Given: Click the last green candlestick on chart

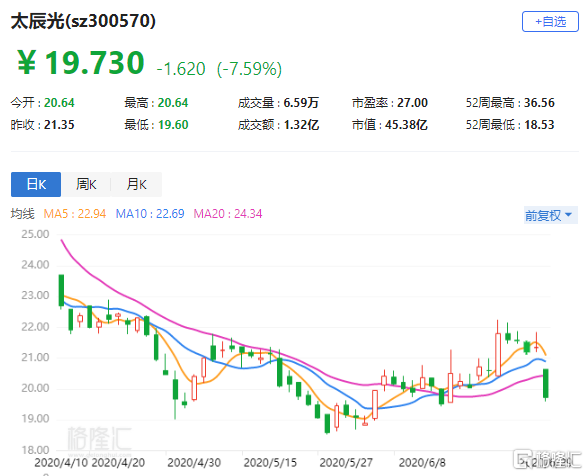Looking at the screenshot, I should click(546, 383).
